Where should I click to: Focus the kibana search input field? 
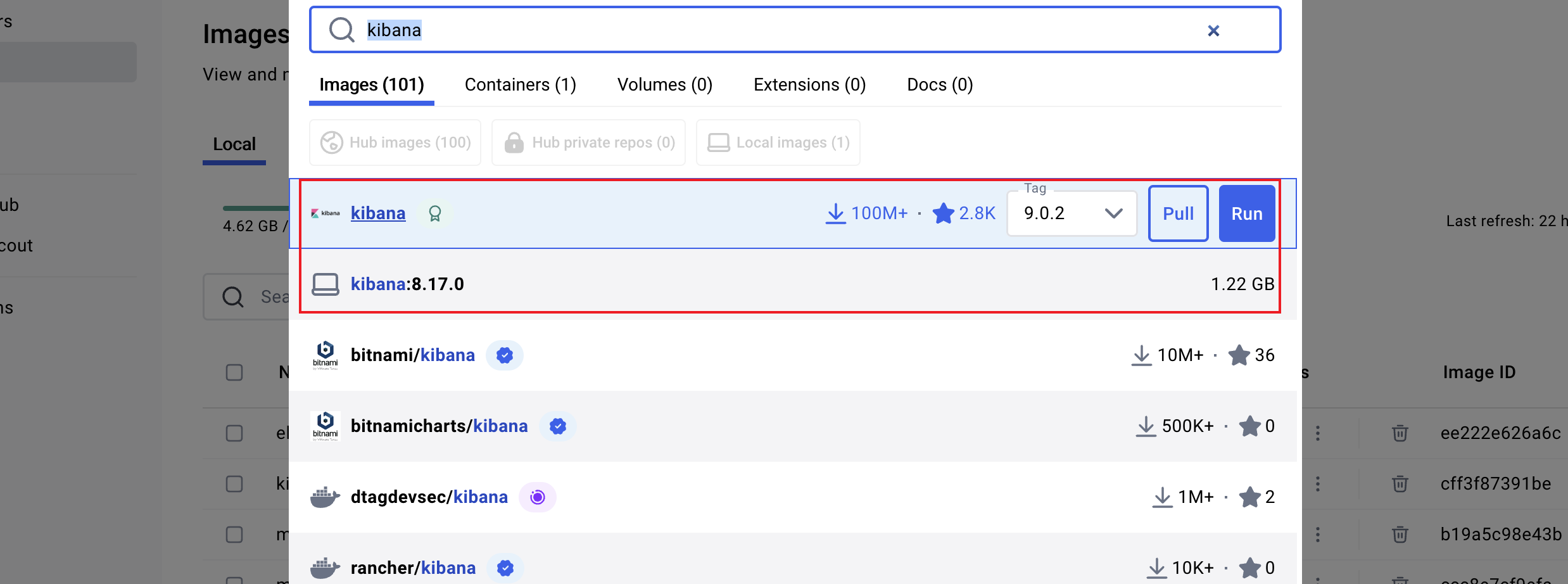[795, 30]
